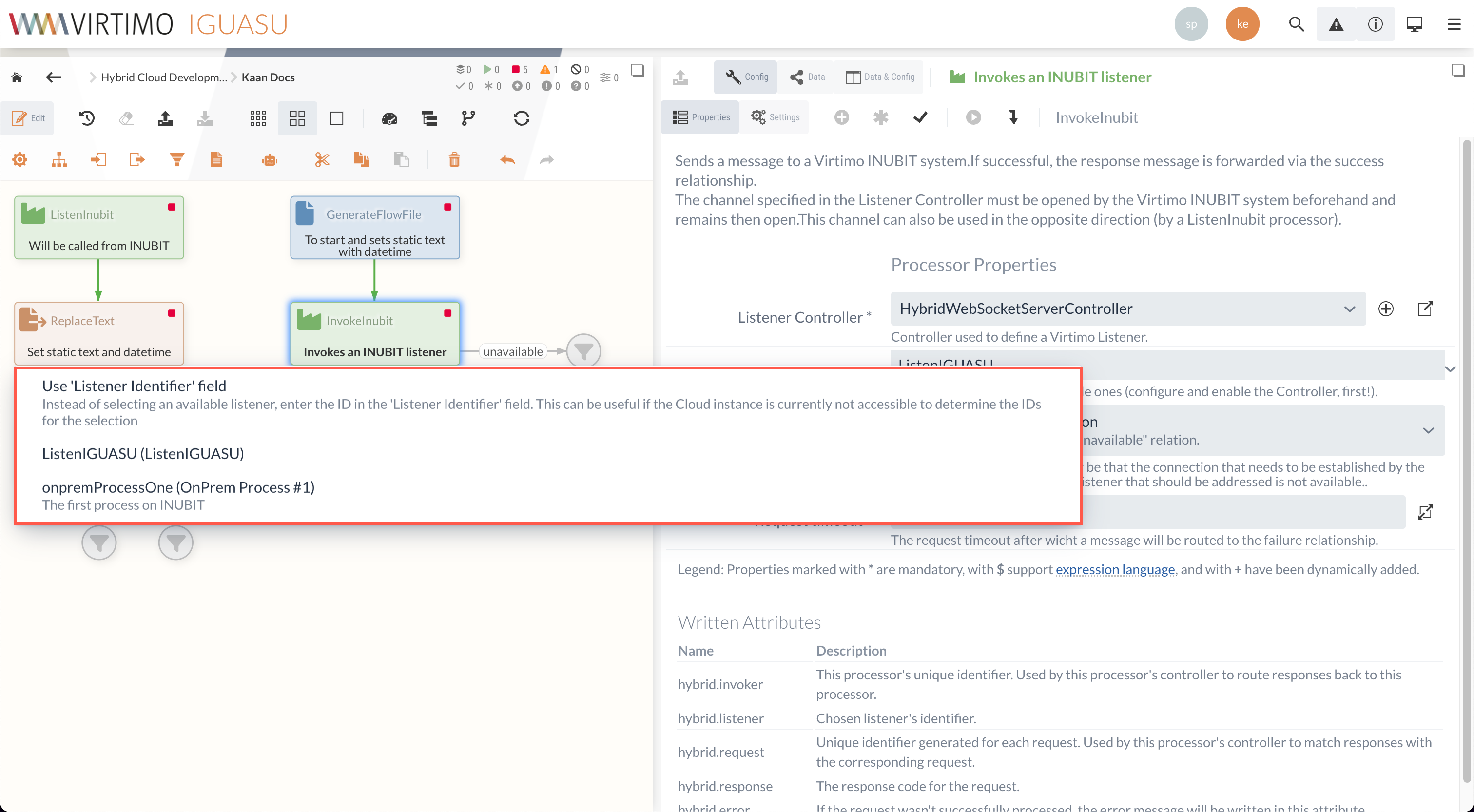Click the home icon in breadcrumb bar
This screenshot has width=1474, height=812.
click(x=17, y=77)
